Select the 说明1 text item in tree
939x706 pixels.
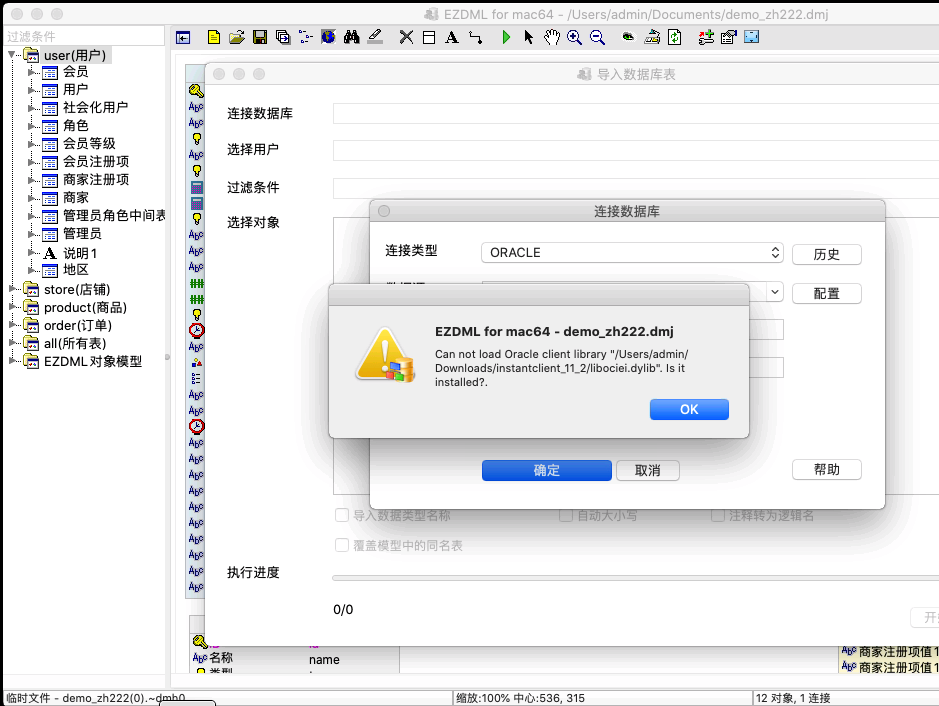[80, 253]
